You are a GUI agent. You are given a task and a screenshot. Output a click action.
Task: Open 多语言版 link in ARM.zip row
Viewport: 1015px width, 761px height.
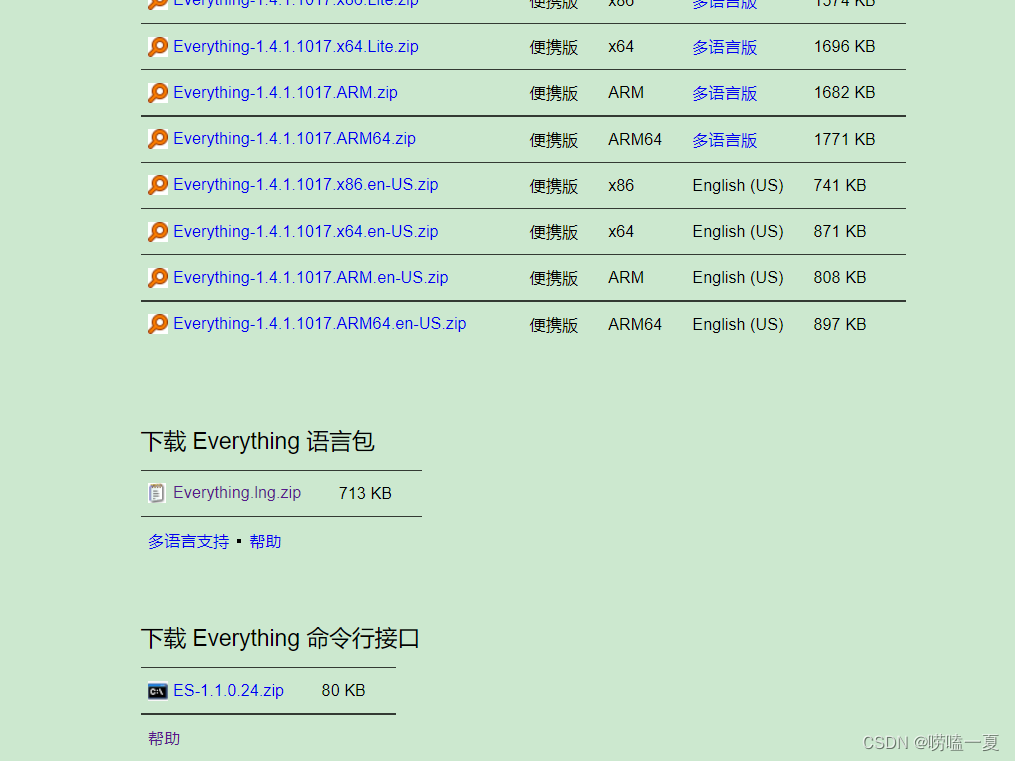724,93
